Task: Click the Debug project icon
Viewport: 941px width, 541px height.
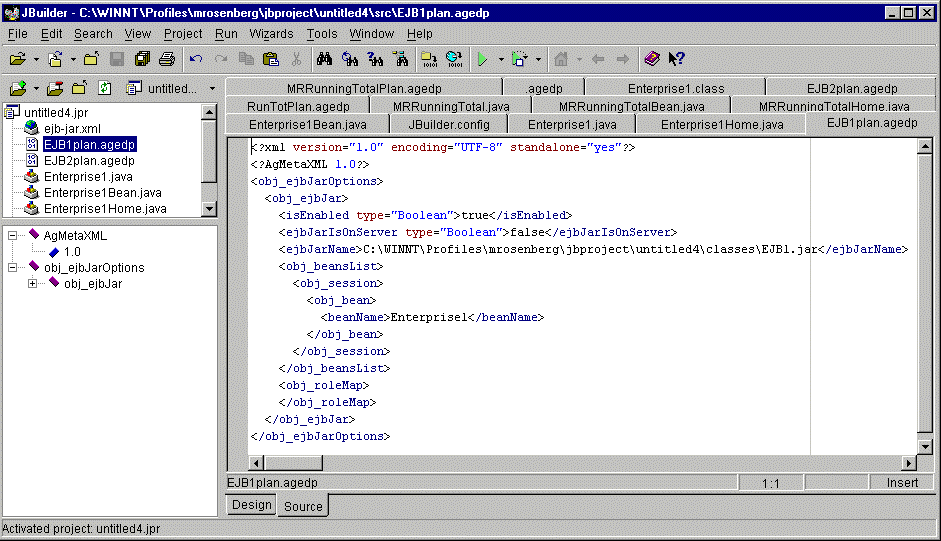Action: (519, 59)
